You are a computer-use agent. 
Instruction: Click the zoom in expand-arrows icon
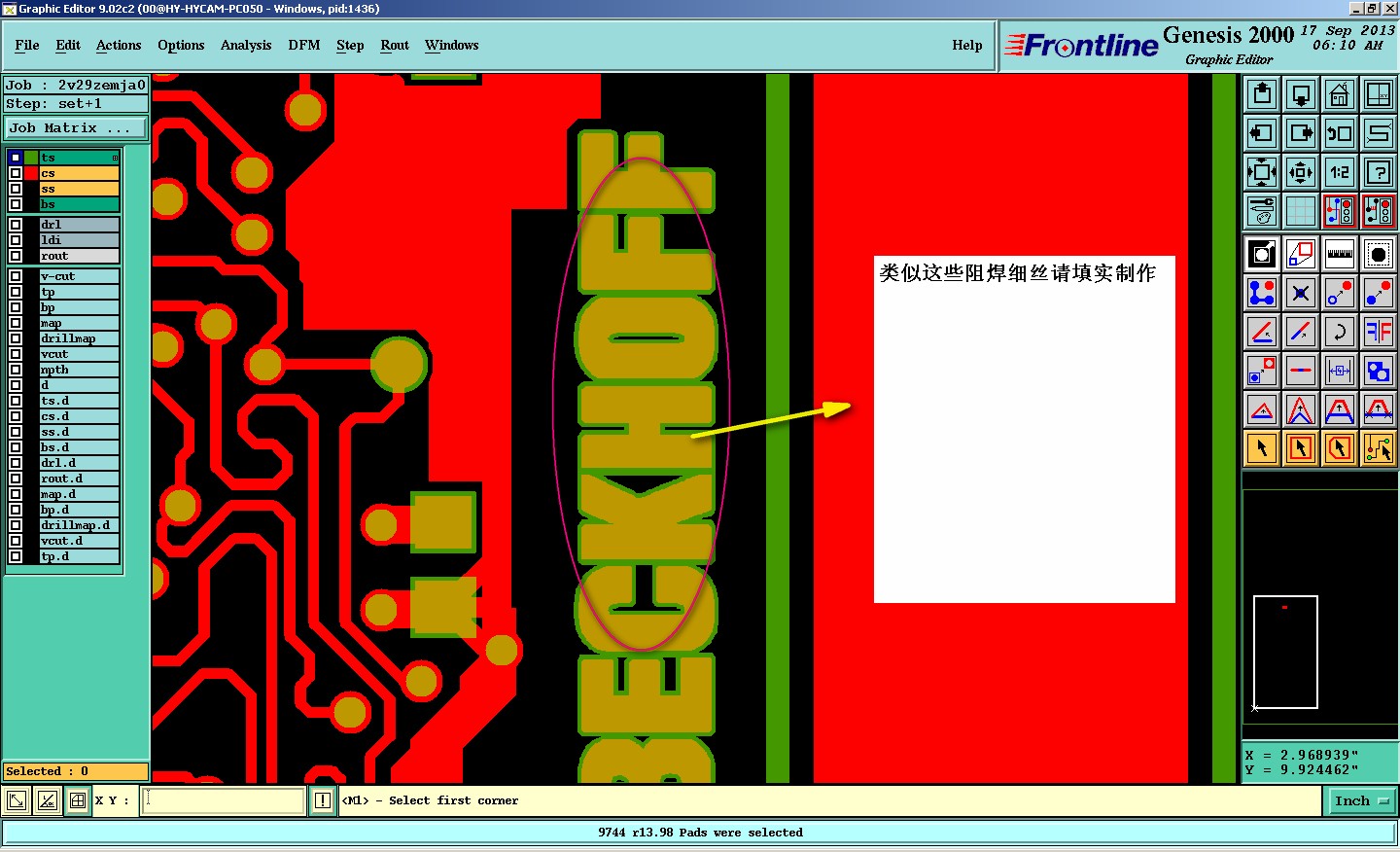click(x=1262, y=172)
